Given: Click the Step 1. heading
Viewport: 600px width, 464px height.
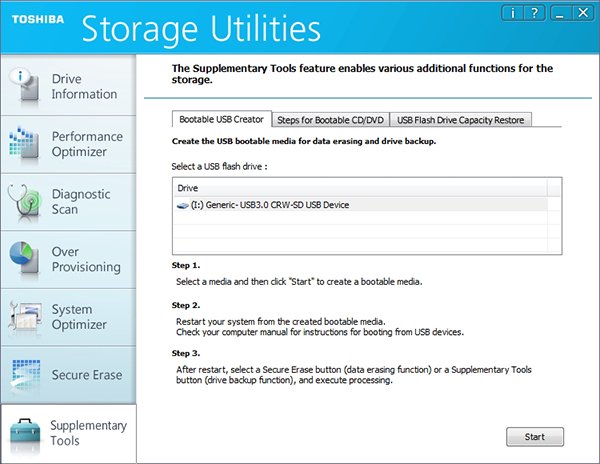Looking at the screenshot, I should point(186,265).
